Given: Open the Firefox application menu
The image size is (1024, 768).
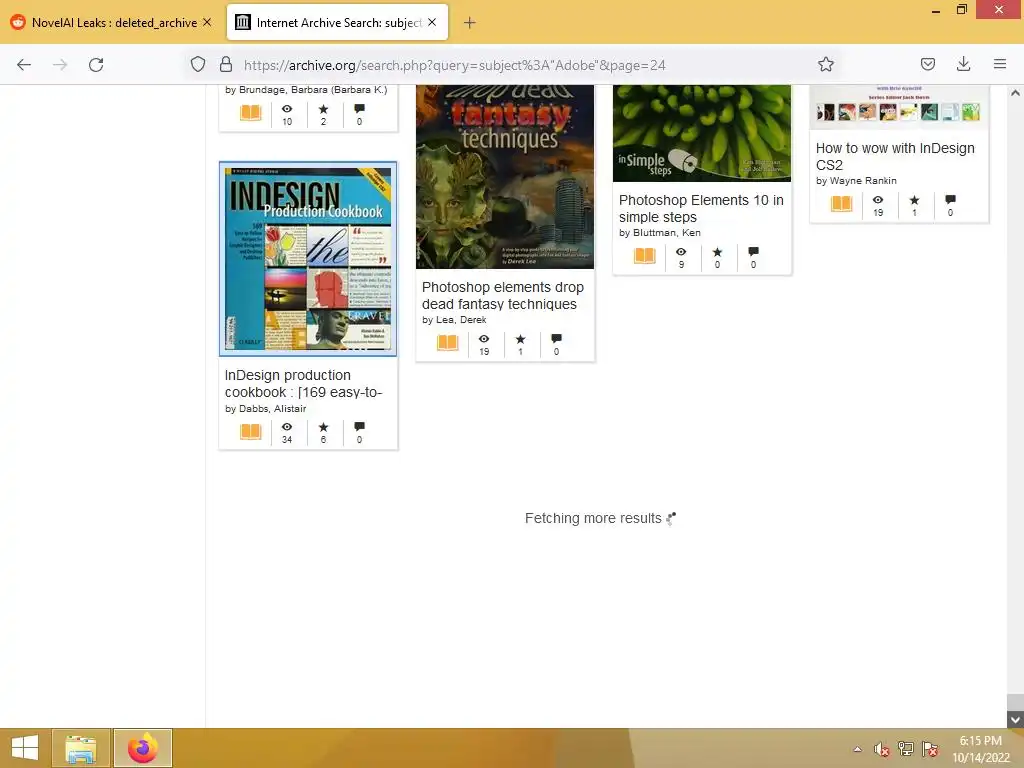Looking at the screenshot, I should click(999, 64).
